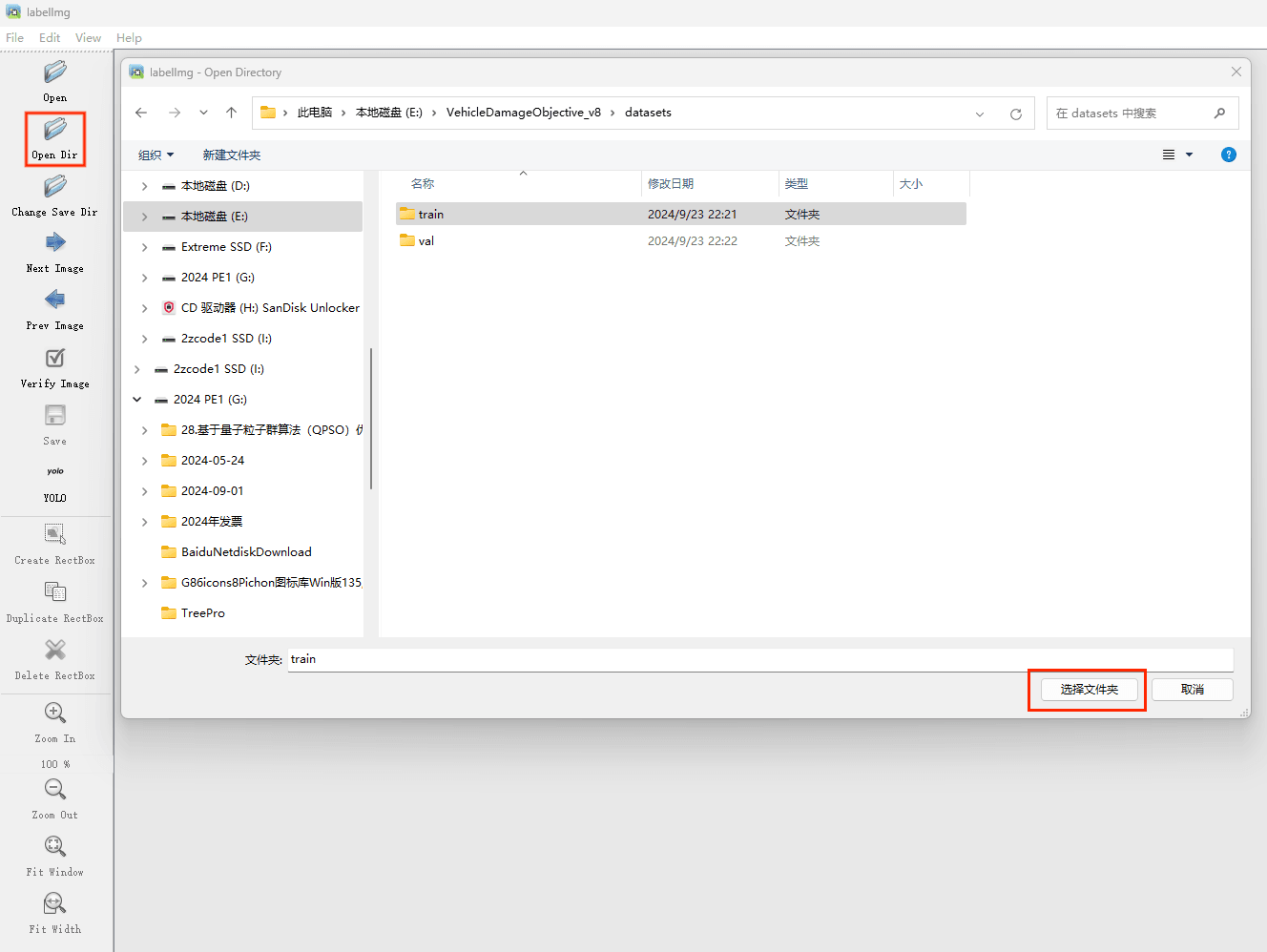Open the View menu
The height and width of the screenshot is (952, 1267).
[88, 38]
